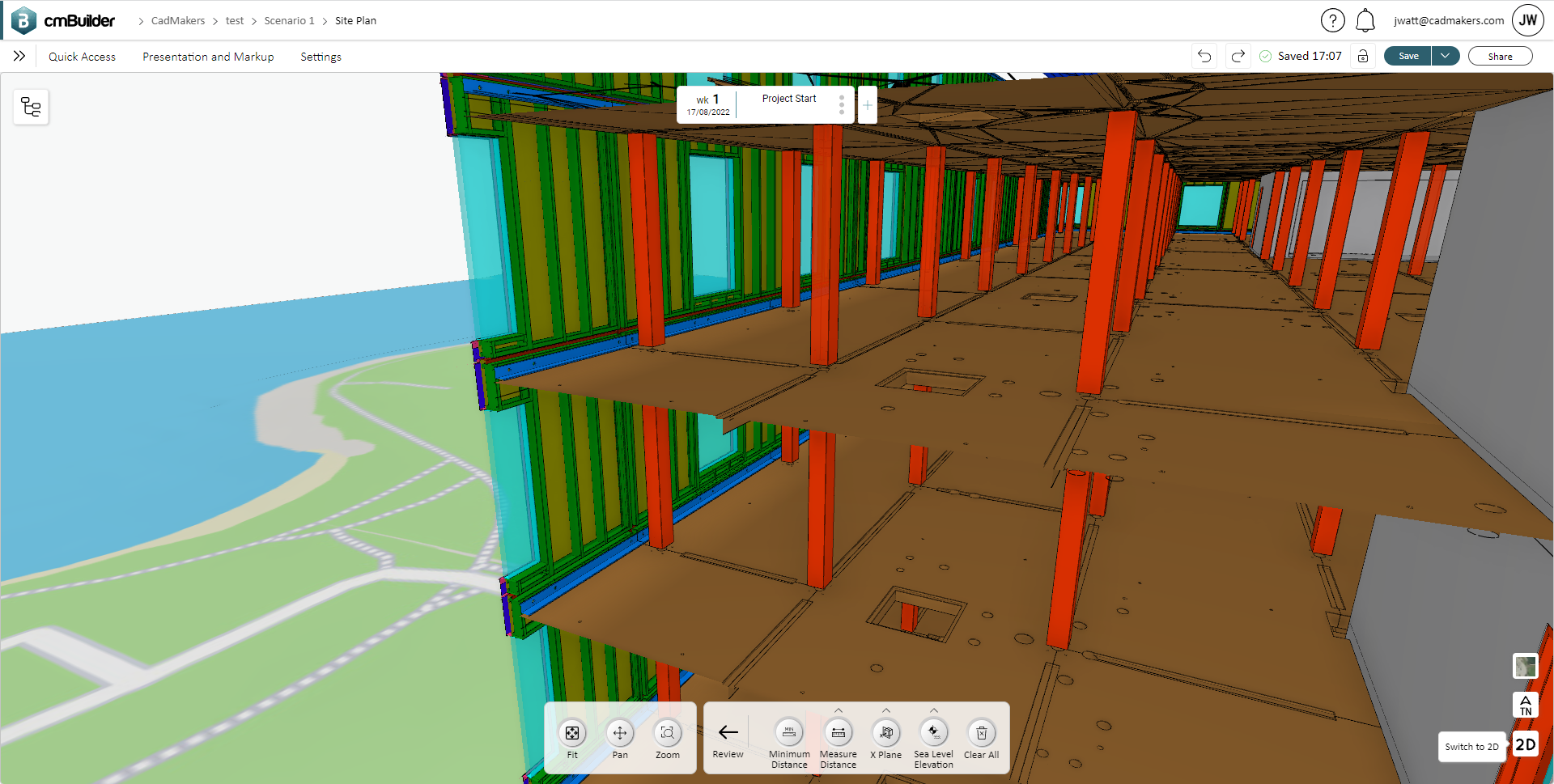The width and height of the screenshot is (1554, 784).
Task: Open the JW user avatar menu
Action: click(x=1527, y=20)
